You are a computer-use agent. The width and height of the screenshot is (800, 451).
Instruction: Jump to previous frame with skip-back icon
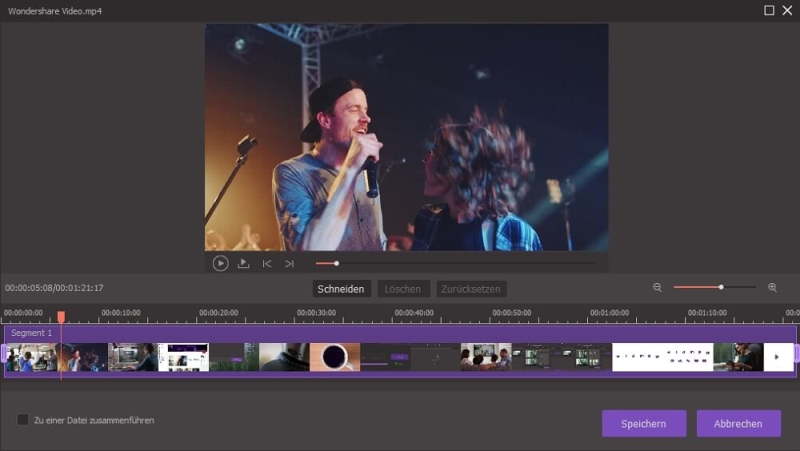267,264
